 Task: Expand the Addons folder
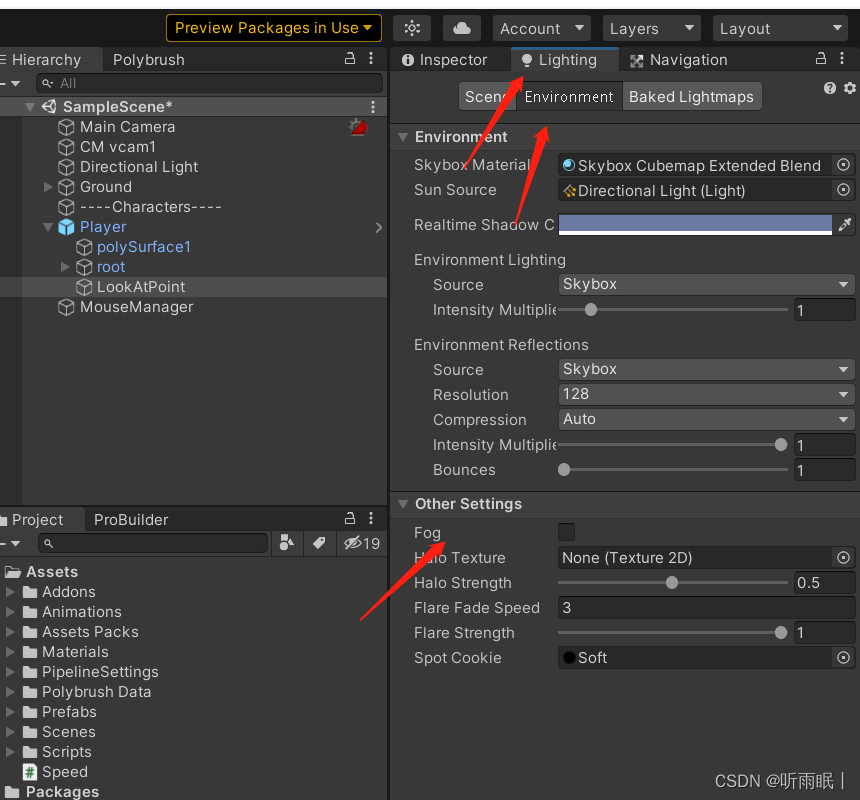(x=9, y=592)
